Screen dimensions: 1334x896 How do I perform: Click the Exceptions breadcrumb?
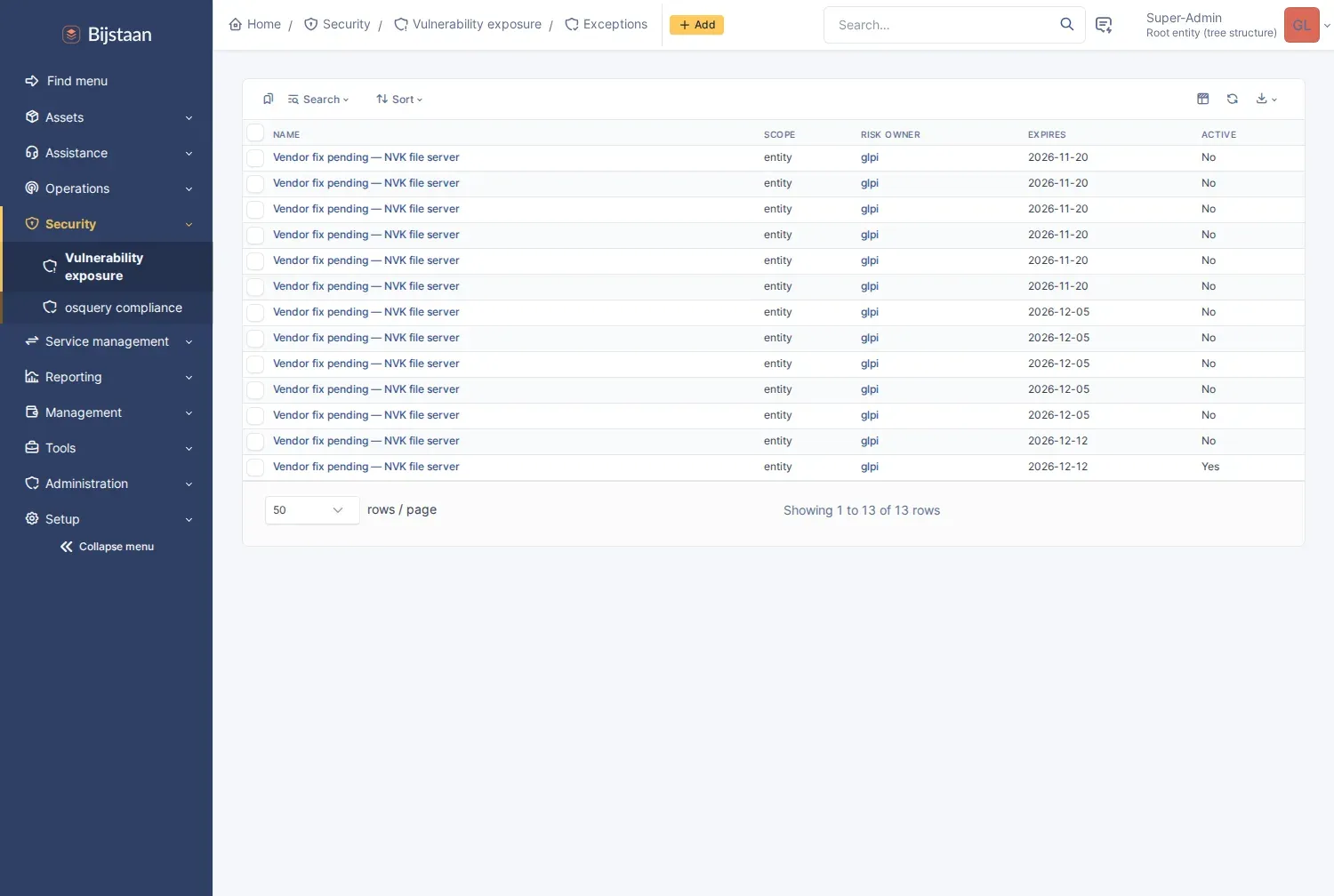pos(606,24)
